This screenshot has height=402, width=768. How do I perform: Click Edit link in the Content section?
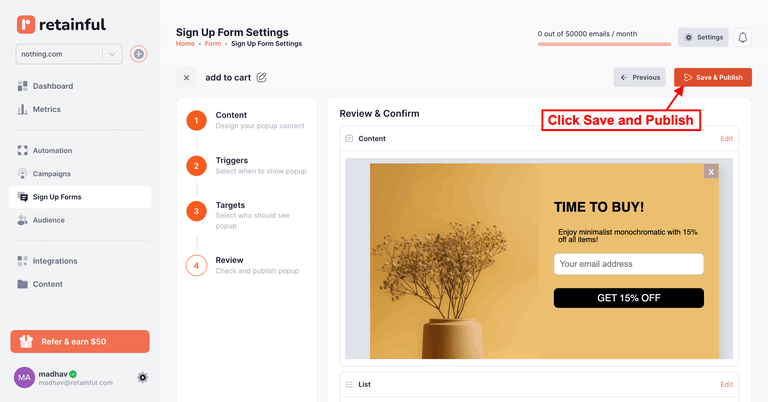[x=726, y=139]
